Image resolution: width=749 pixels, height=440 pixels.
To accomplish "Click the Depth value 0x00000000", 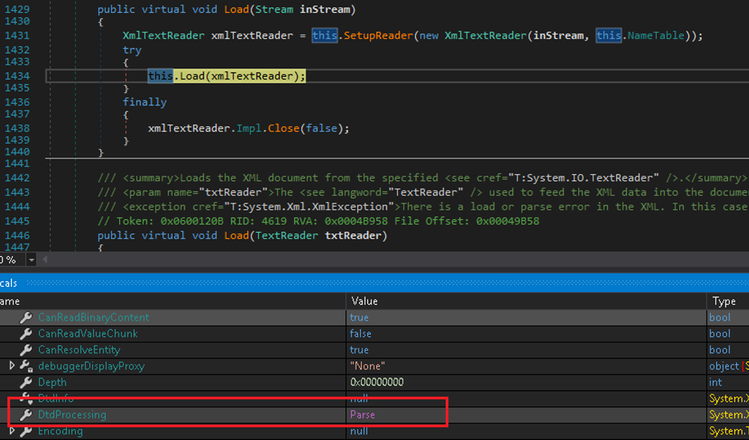I will coord(376,382).
